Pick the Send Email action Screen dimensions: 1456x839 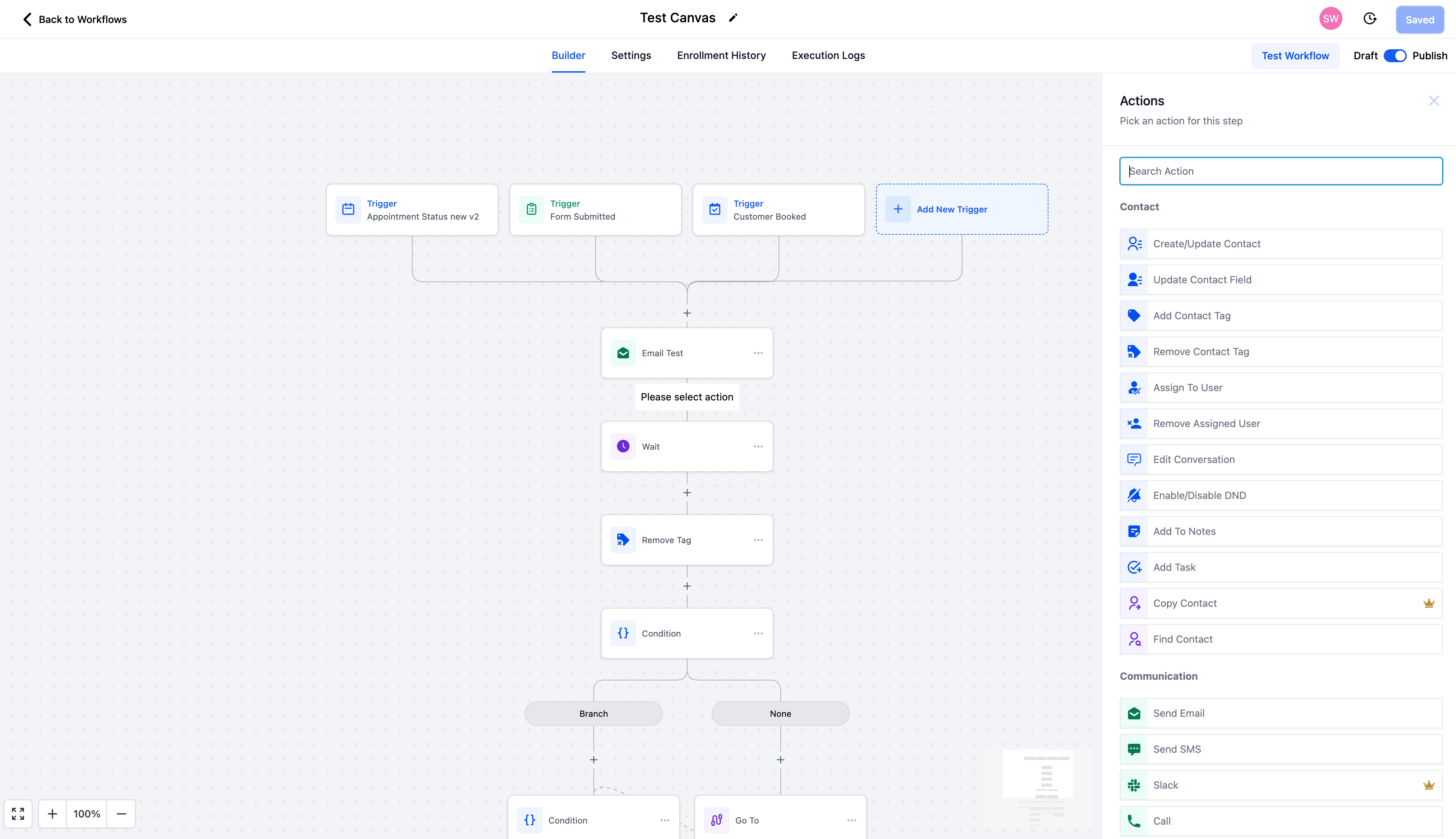tap(1280, 714)
